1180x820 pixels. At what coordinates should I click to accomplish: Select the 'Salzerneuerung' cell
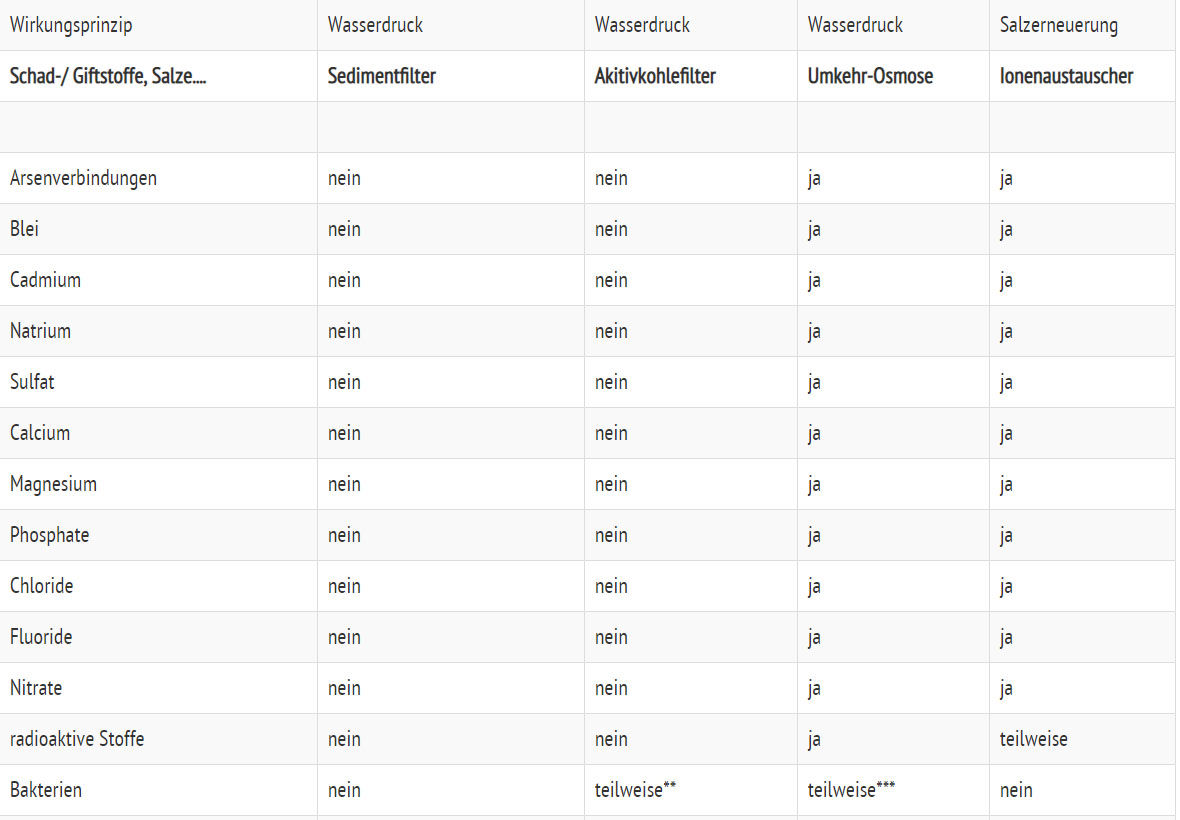[1058, 25]
